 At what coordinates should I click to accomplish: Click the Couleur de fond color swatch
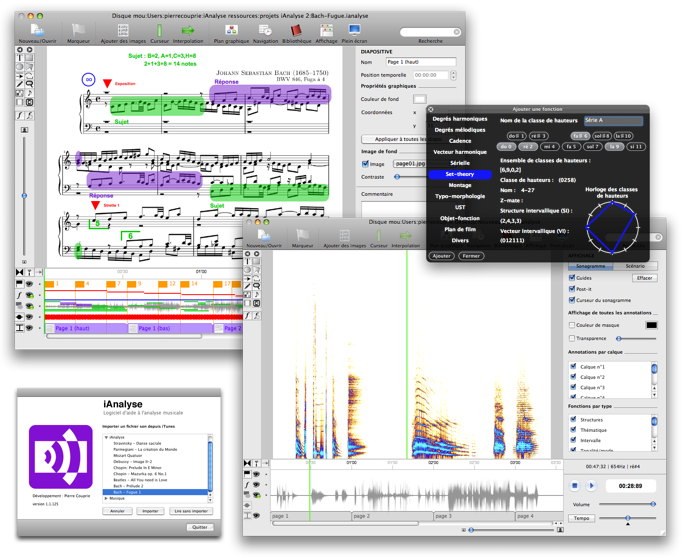point(419,100)
